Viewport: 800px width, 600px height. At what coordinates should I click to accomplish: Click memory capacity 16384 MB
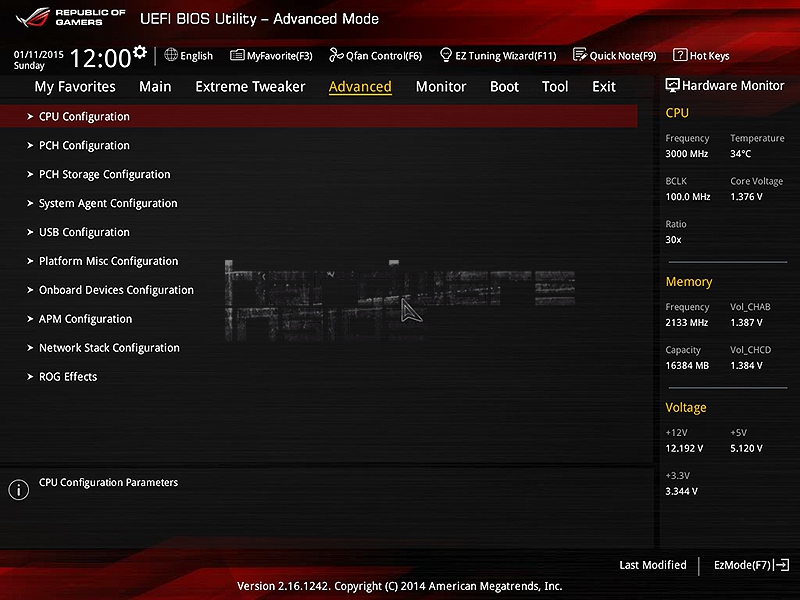pyautogui.click(x=687, y=365)
